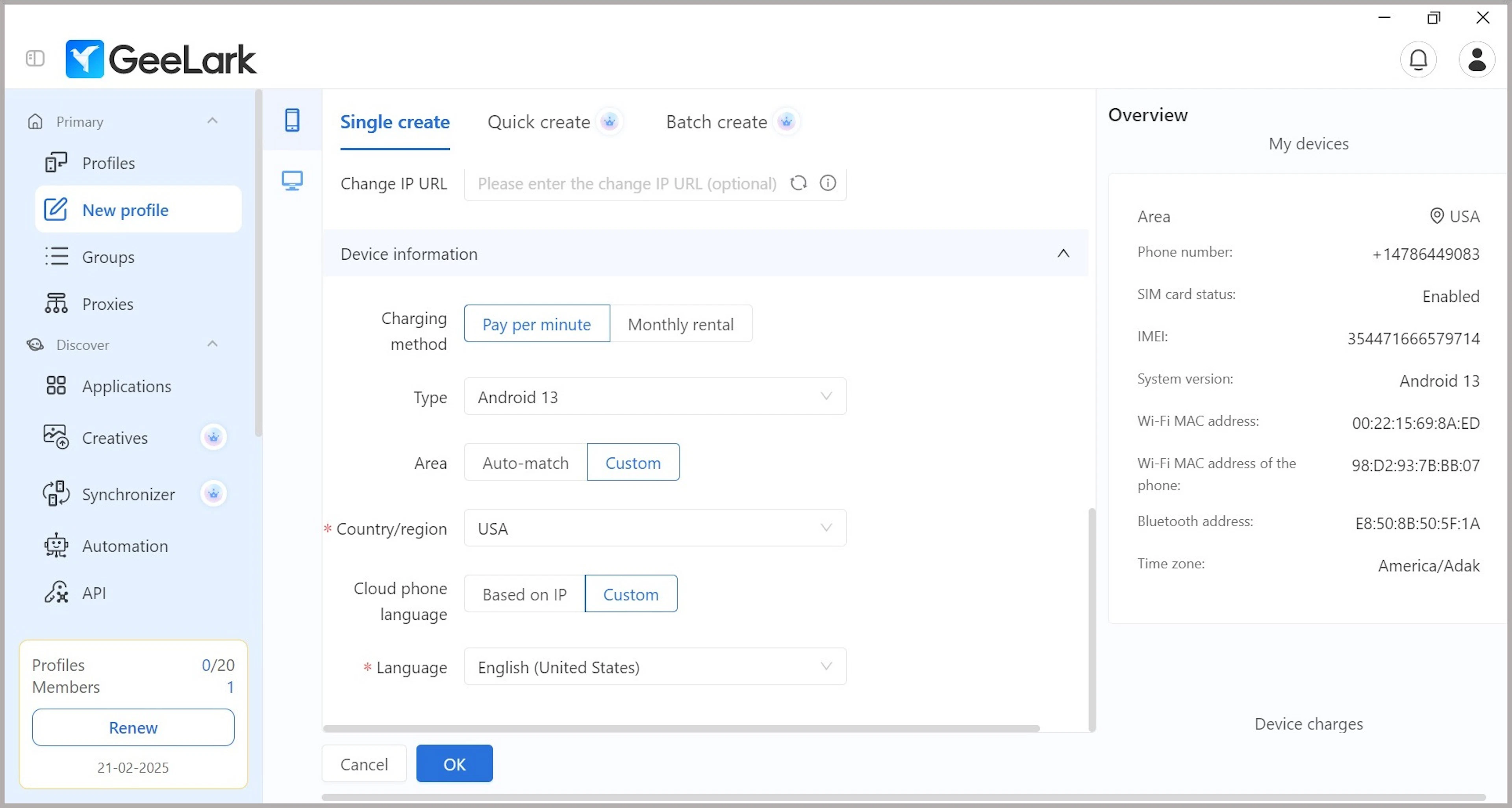The height and width of the screenshot is (808, 1512).
Task: Open Profiles in the sidebar
Action: pyautogui.click(x=139, y=163)
